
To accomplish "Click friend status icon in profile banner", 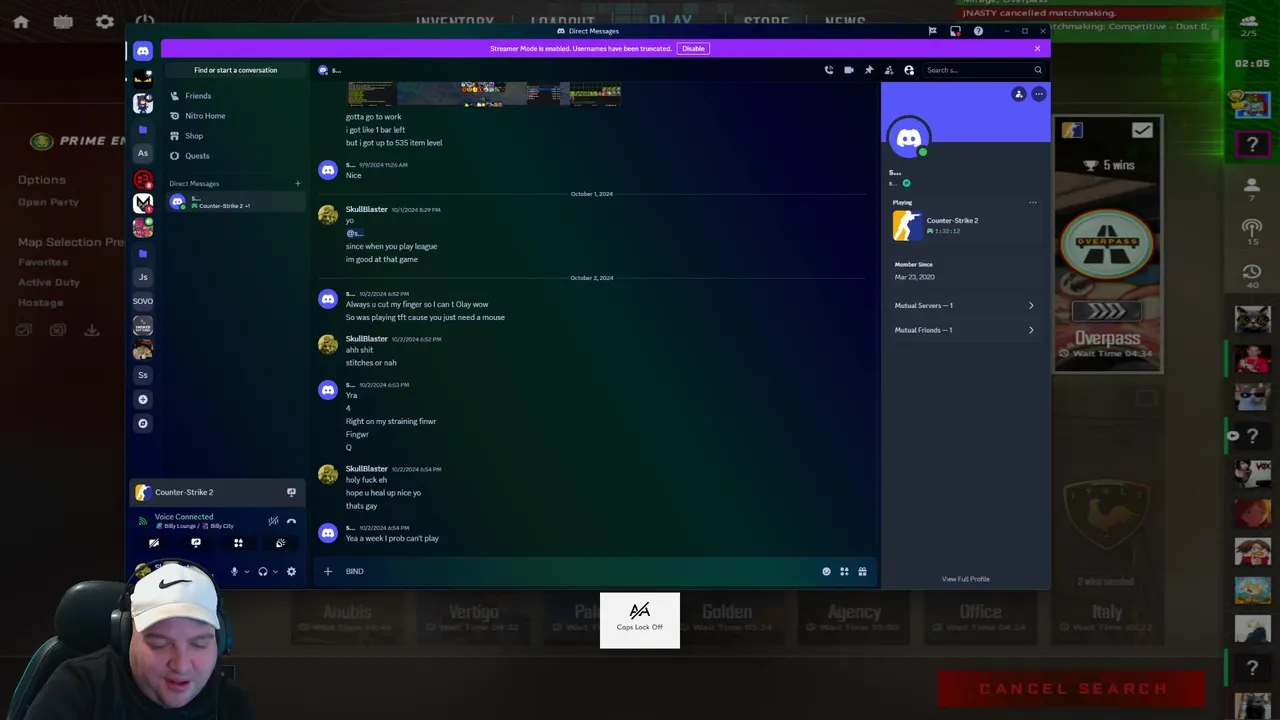I will click(x=1018, y=94).
